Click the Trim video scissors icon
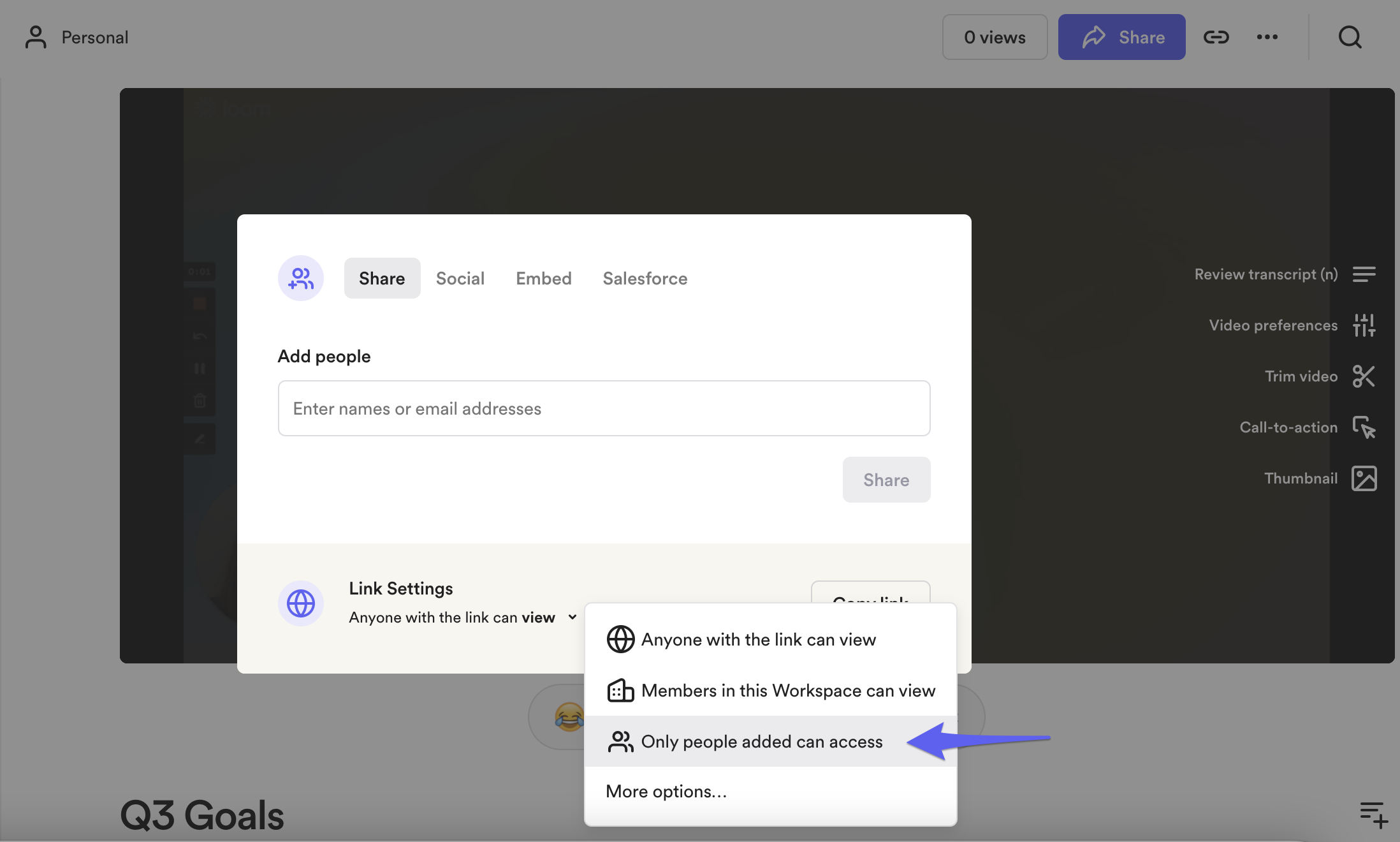Image resolution: width=1400 pixels, height=842 pixels. (x=1364, y=376)
